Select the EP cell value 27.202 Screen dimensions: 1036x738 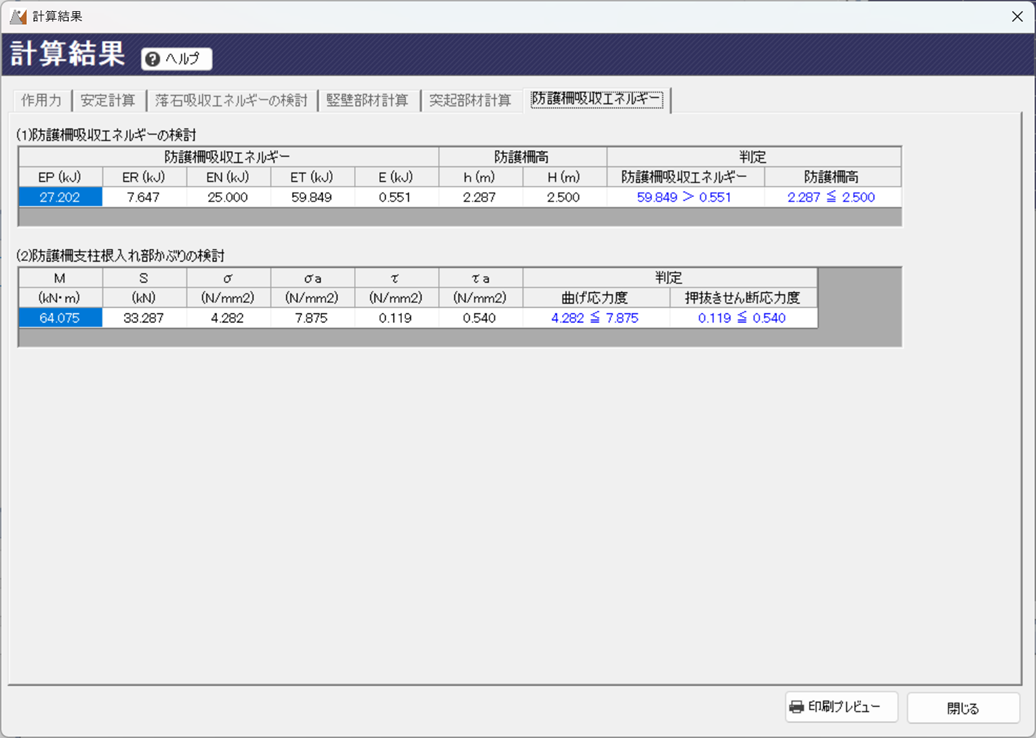(60, 197)
